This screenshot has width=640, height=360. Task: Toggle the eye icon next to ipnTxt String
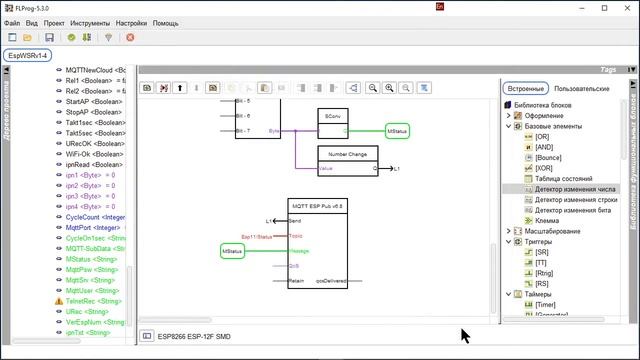click(x=59, y=333)
